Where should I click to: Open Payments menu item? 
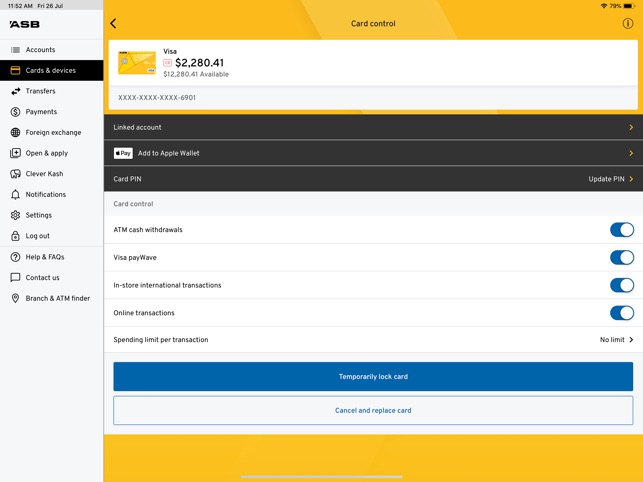tap(52, 112)
